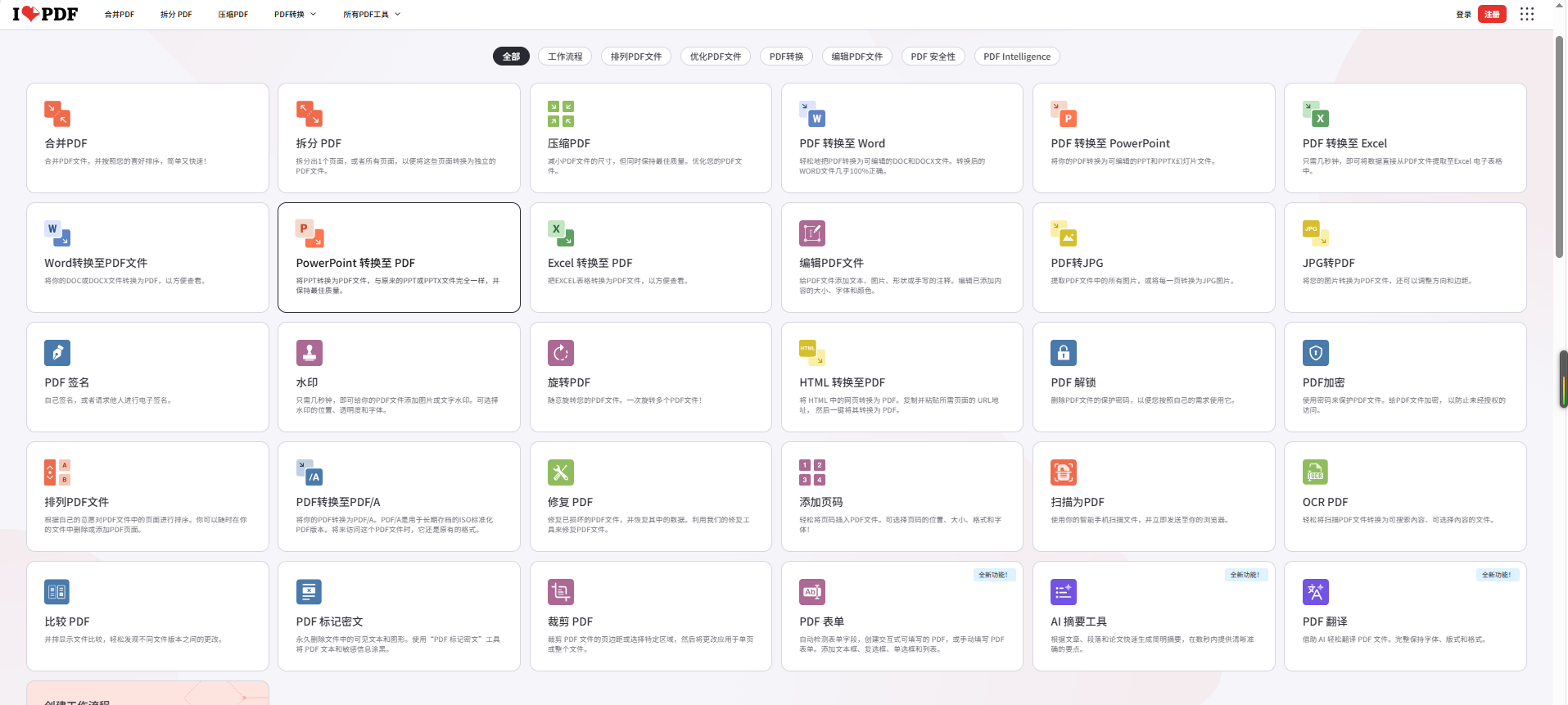This screenshot has height=705, width=1568.
Task: Open the apps grid menu icon
Action: click(x=1527, y=14)
